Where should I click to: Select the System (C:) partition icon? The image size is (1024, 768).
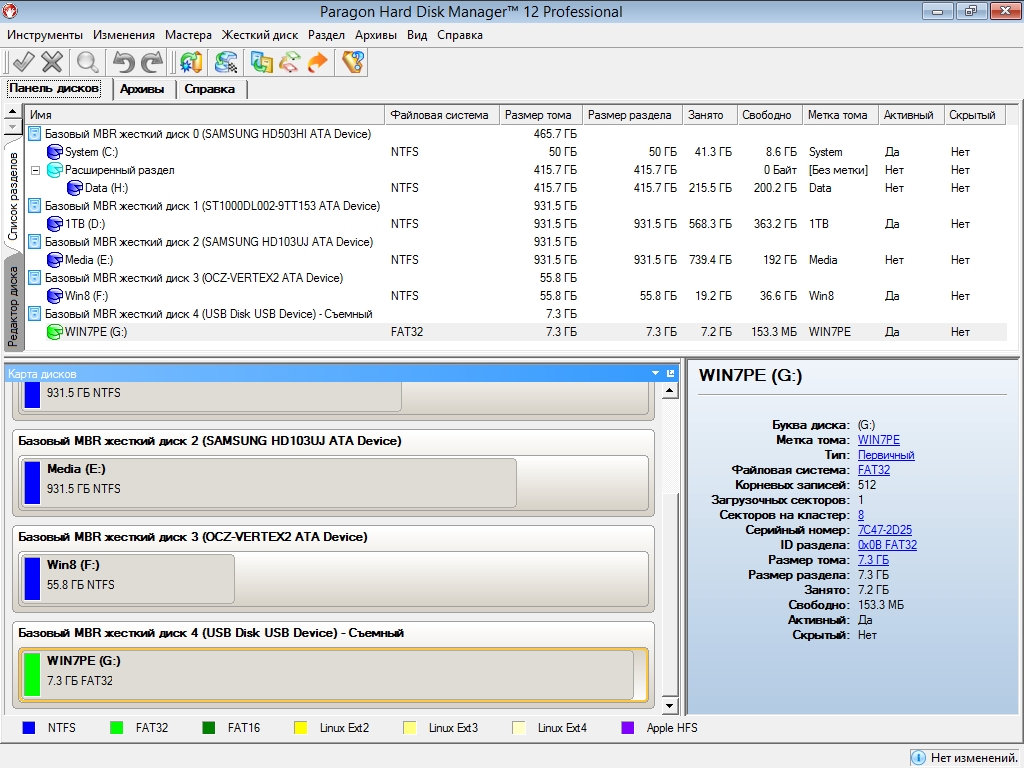pyautogui.click(x=55, y=152)
